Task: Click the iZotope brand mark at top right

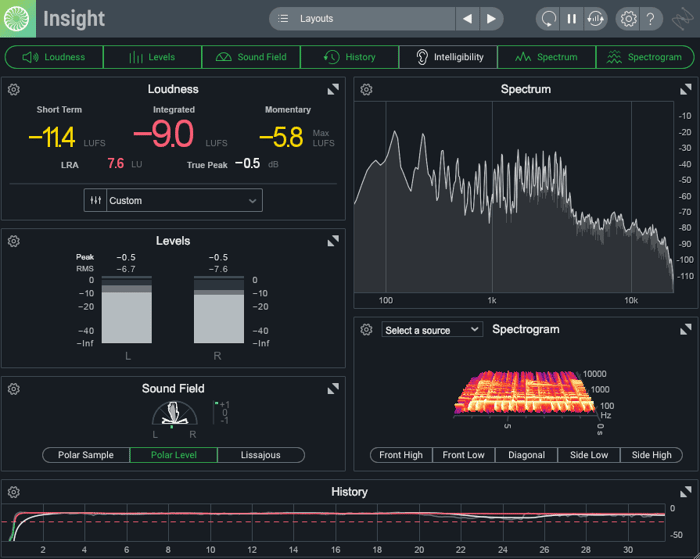Action: pos(683,19)
